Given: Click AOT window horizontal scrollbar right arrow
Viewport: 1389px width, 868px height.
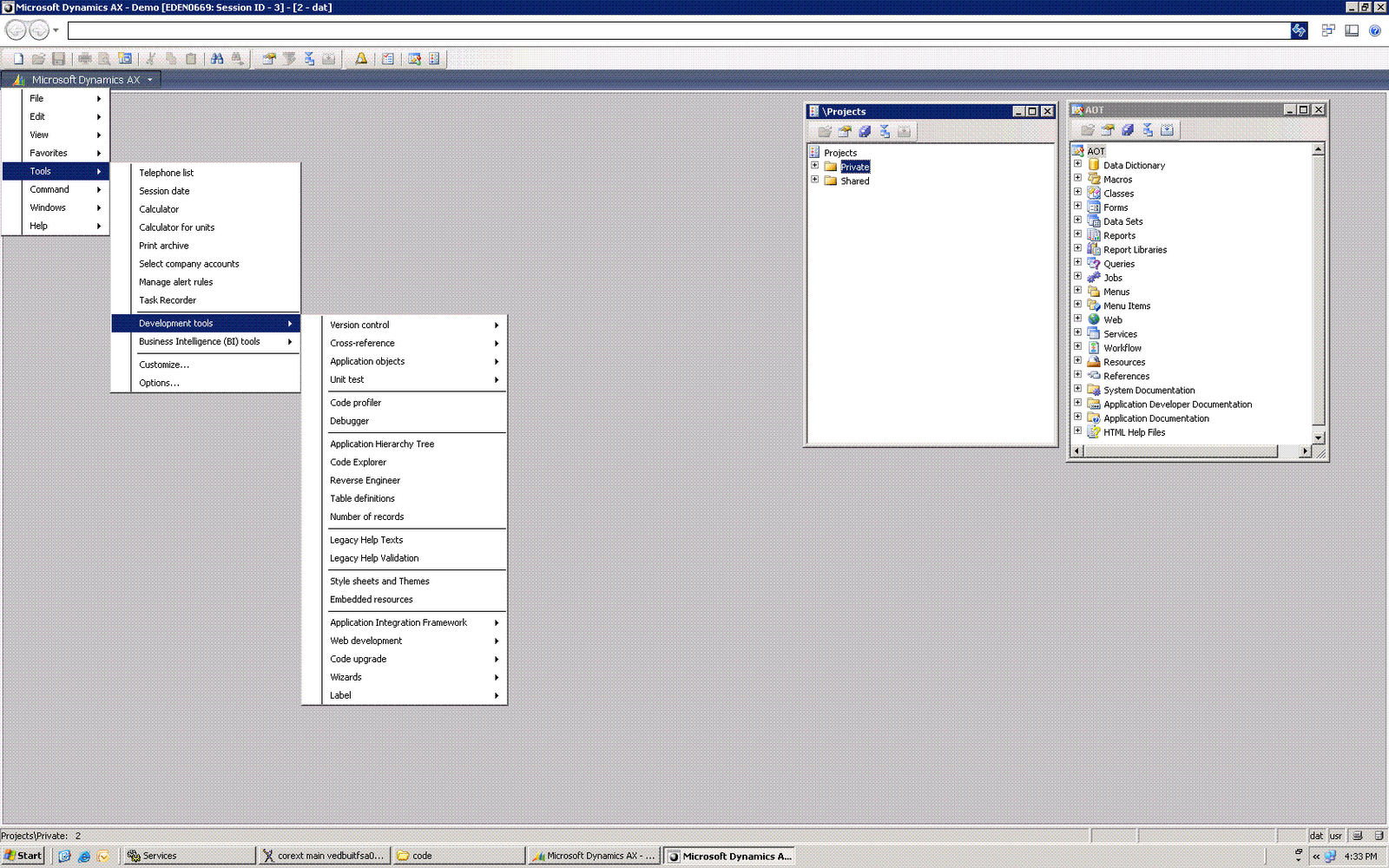Looking at the screenshot, I should coord(1305,451).
